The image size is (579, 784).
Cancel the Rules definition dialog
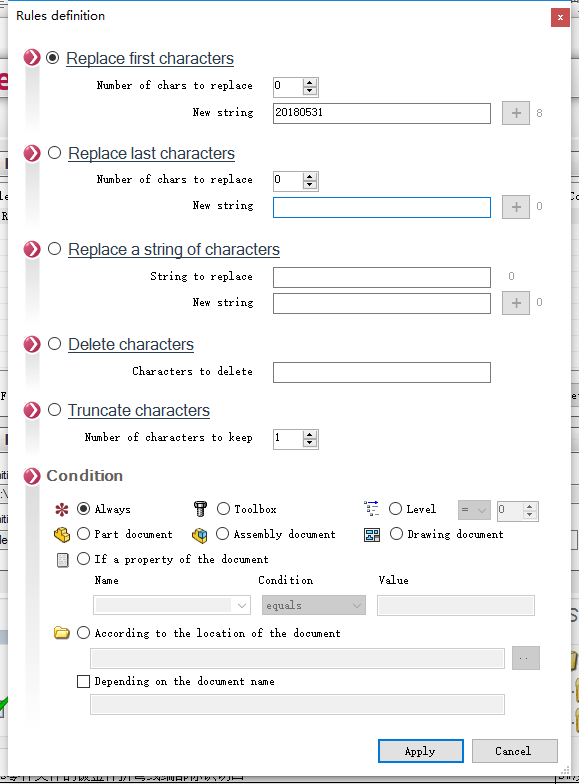514,751
